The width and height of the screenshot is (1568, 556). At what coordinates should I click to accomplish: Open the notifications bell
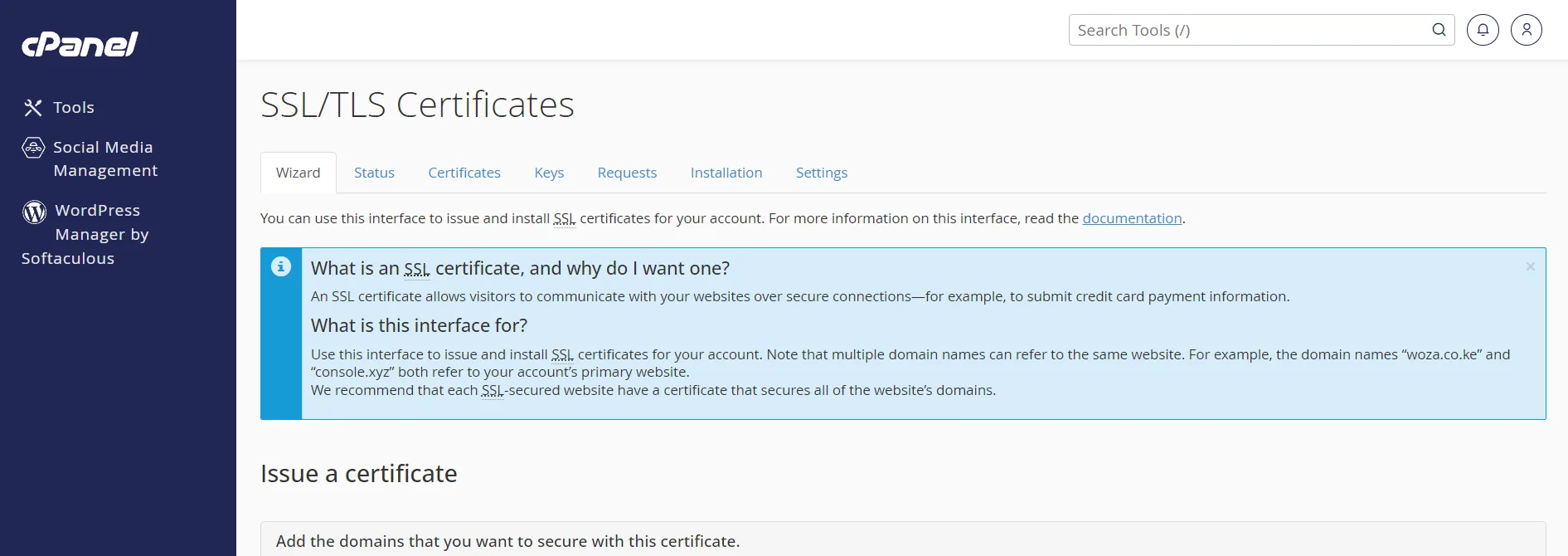click(x=1483, y=30)
